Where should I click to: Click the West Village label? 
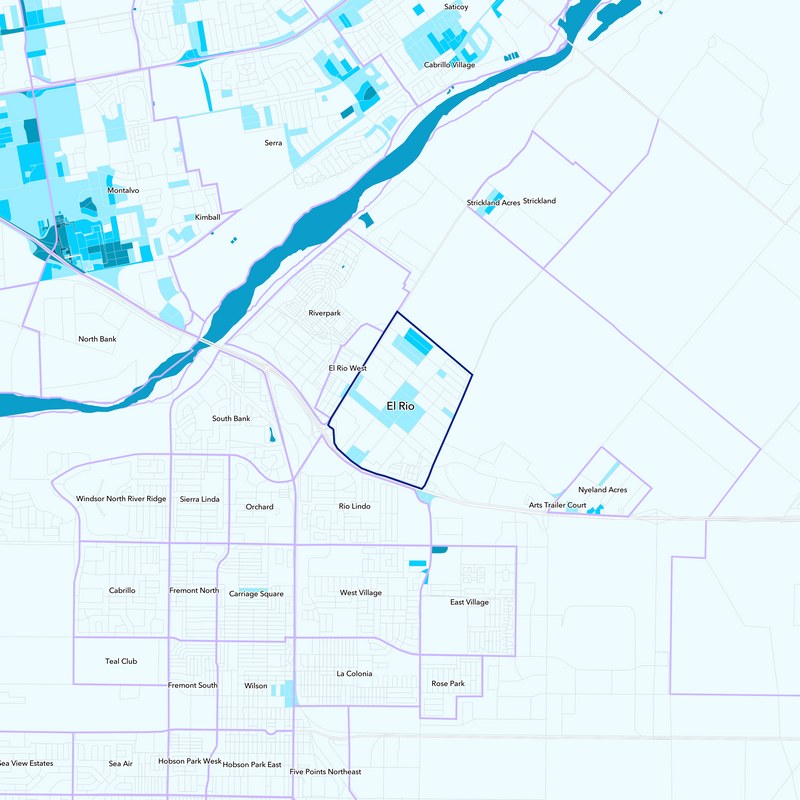pyautogui.click(x=360, y=593)
